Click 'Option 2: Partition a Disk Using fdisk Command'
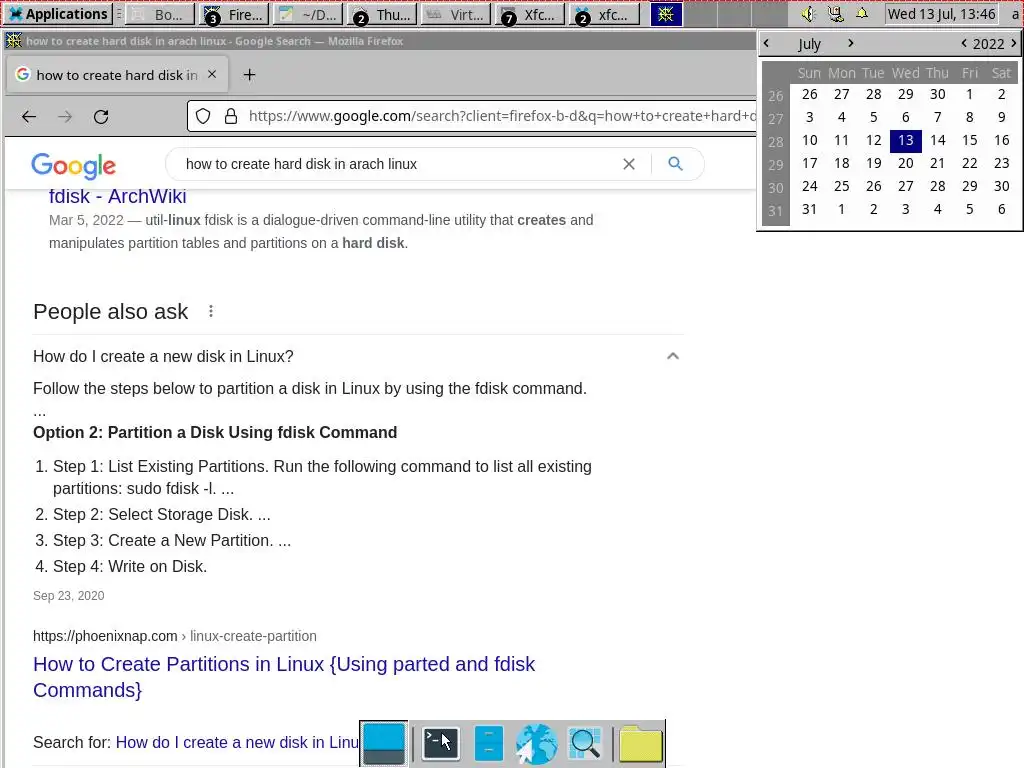 pyautogui.click(x=215, y=432)
